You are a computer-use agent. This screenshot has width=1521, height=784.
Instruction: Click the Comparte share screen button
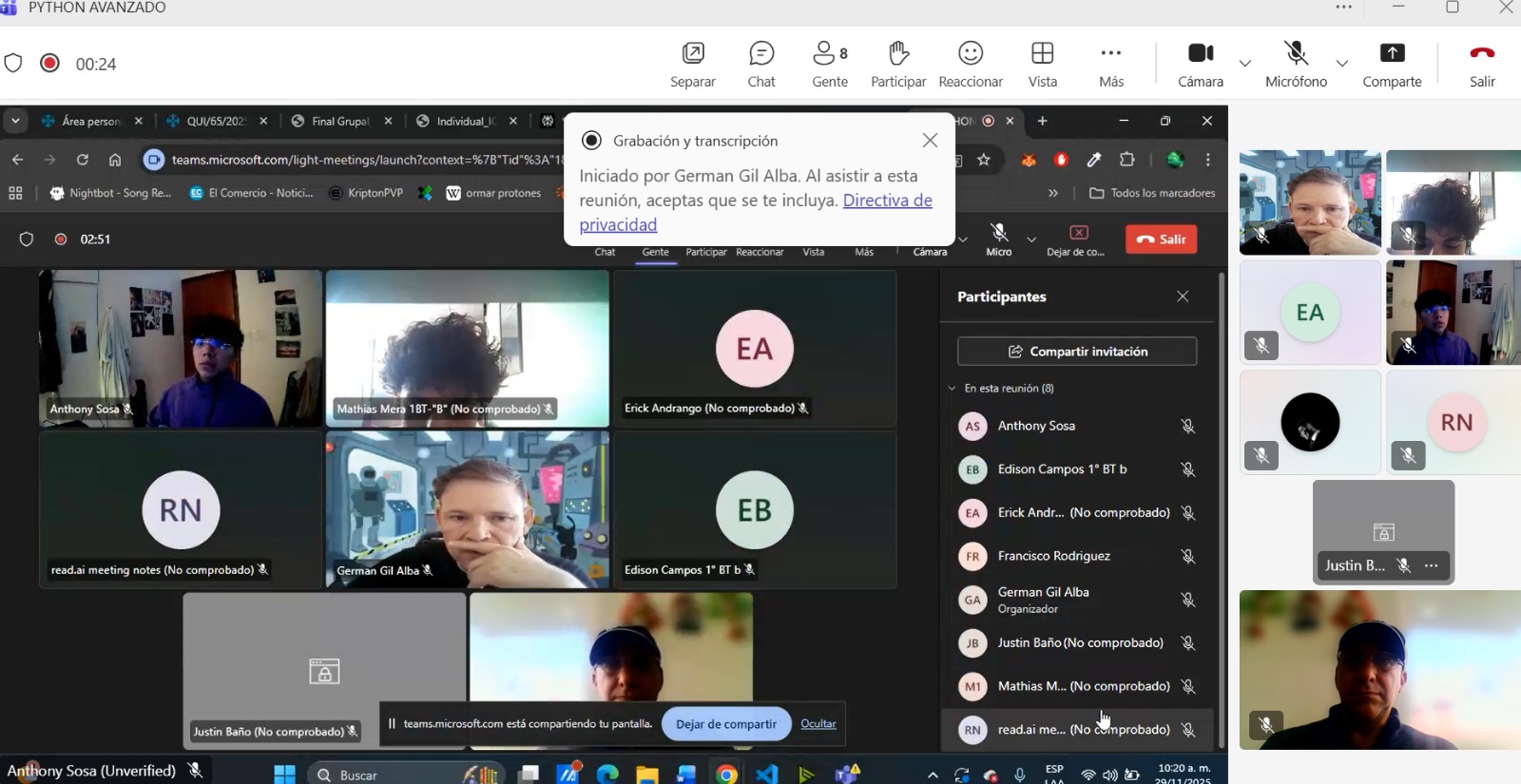1393,65
